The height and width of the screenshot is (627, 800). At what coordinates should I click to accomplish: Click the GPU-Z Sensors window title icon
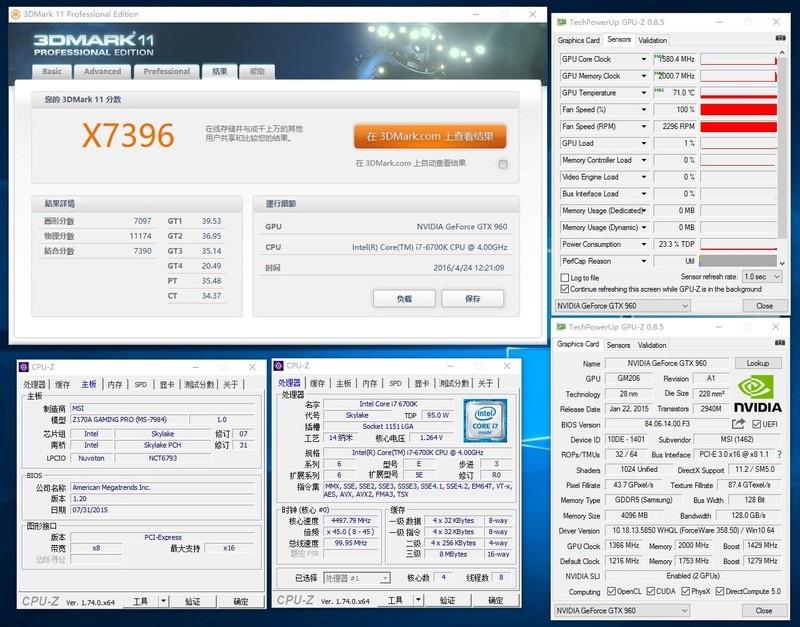point(561,22)
